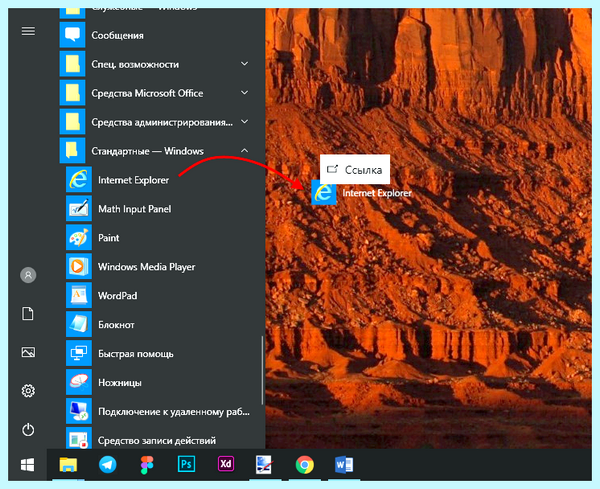This screenshot has width=600, height=489.
Task: Expand the Спец. возможности folder chevron
Action: click(245, 63)
